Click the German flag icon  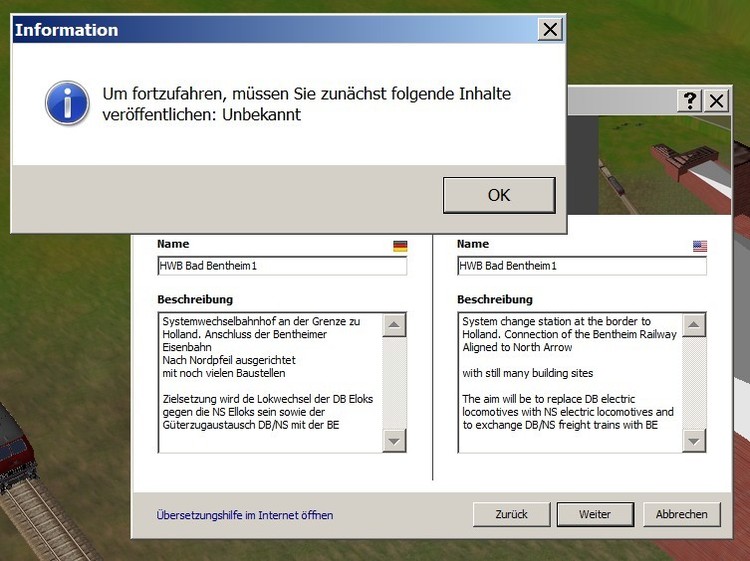pos(400,246)
